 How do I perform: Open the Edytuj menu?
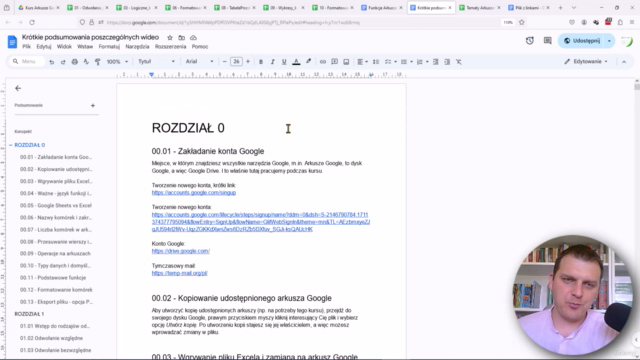pos(44,47)
